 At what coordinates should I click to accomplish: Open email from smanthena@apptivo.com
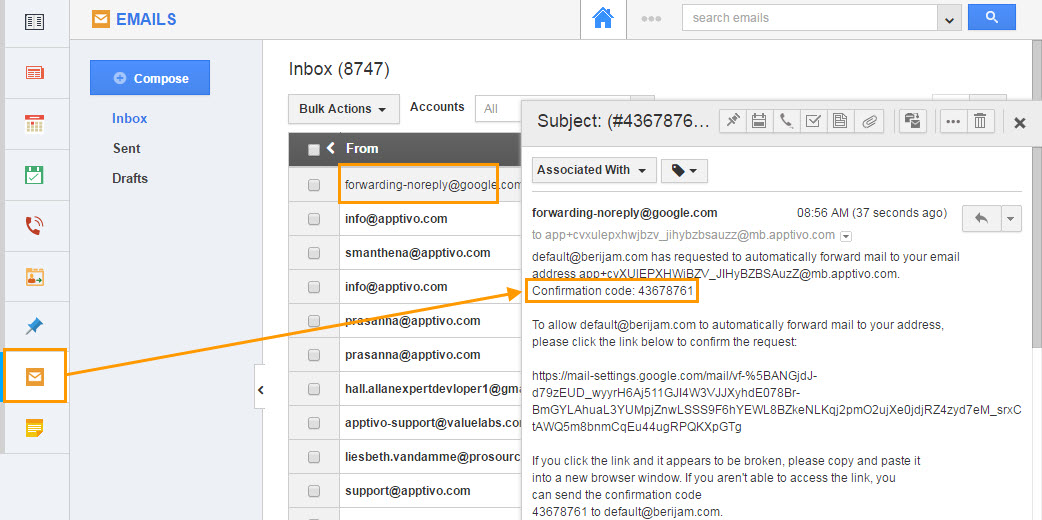pos(417,253)
